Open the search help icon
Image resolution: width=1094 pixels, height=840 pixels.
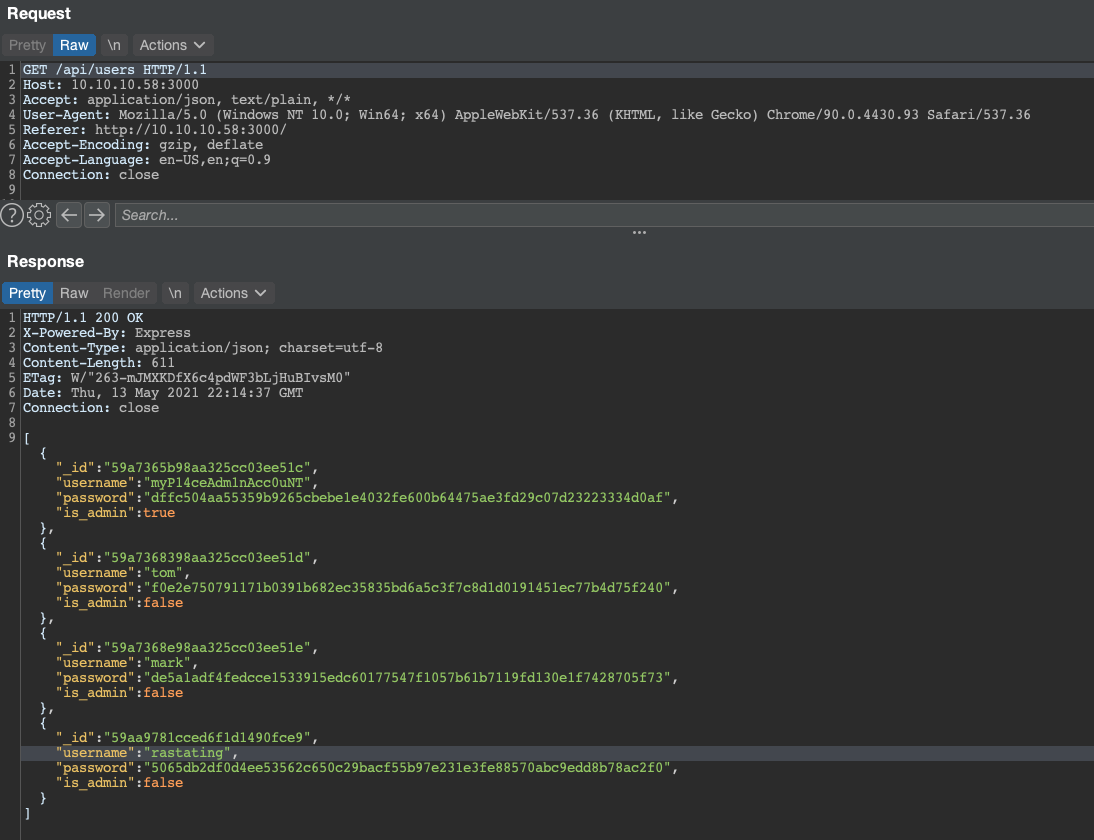click(x=12, y=214)
